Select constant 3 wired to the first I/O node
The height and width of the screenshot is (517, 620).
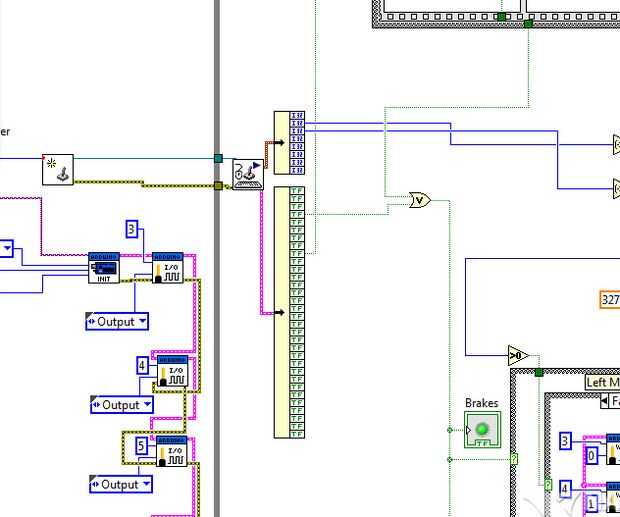pyautogui.click(x=132, y=229)
